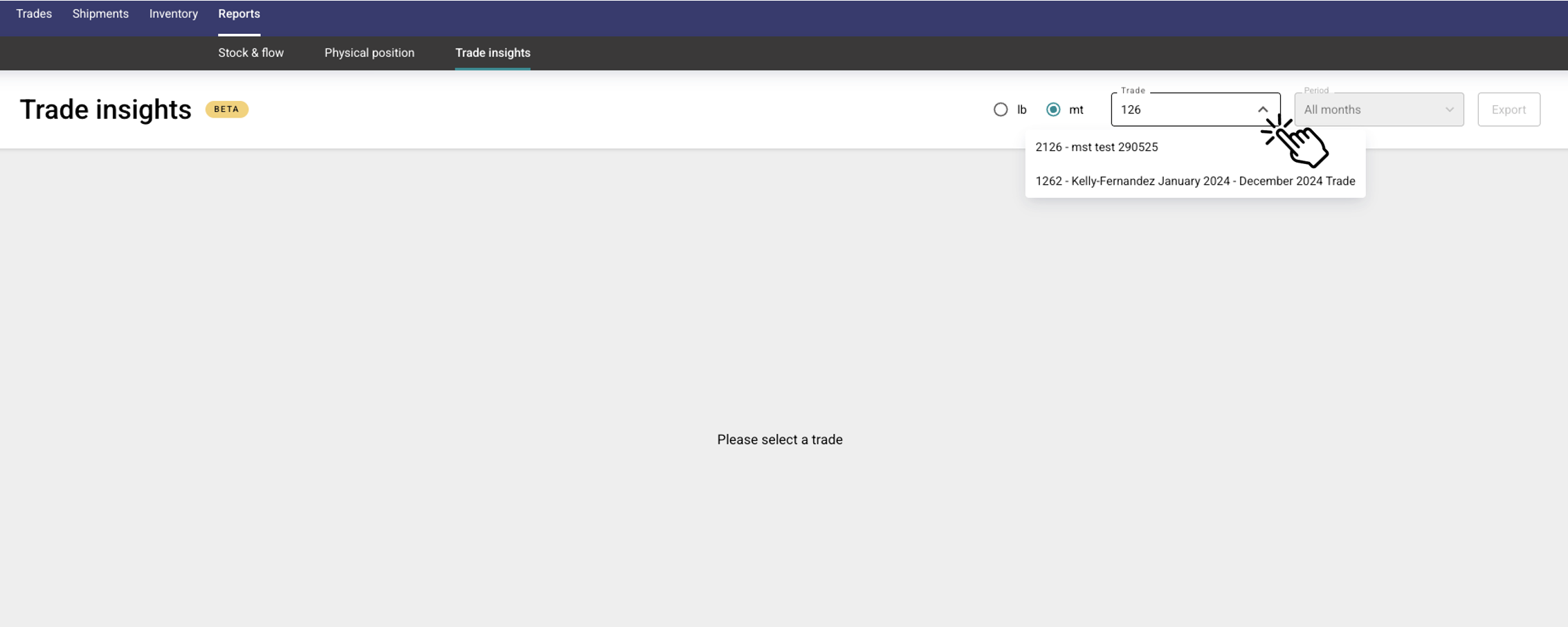Switch to the Stock & flow tab
This screenshot has height=627, width=1568.
(x=250, y=53)
